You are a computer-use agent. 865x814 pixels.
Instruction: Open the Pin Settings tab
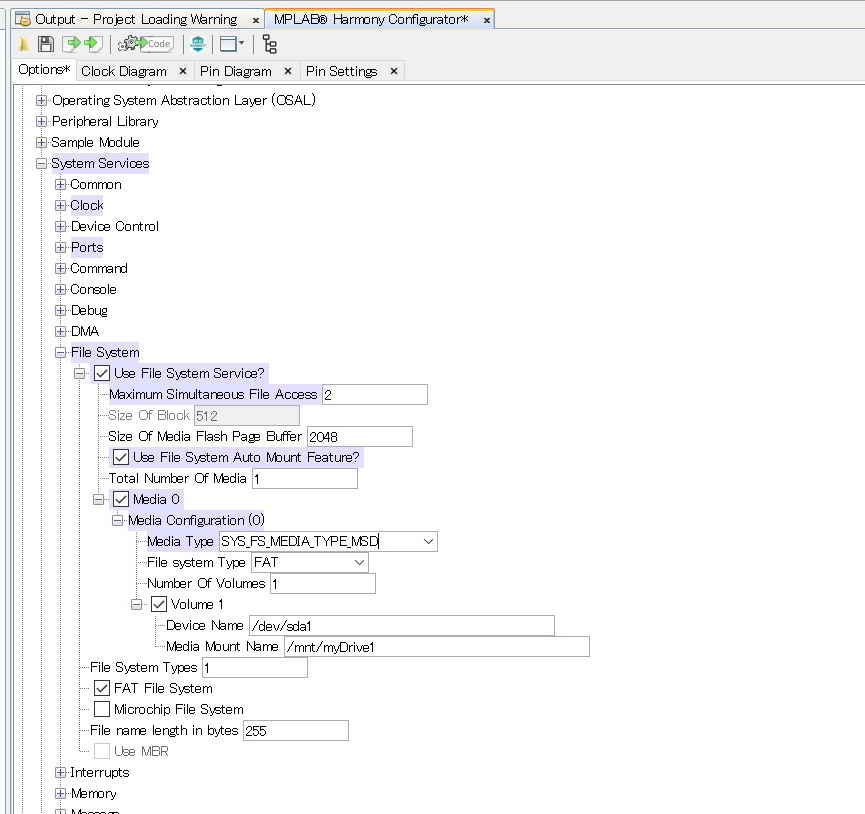tap(341, 71)
